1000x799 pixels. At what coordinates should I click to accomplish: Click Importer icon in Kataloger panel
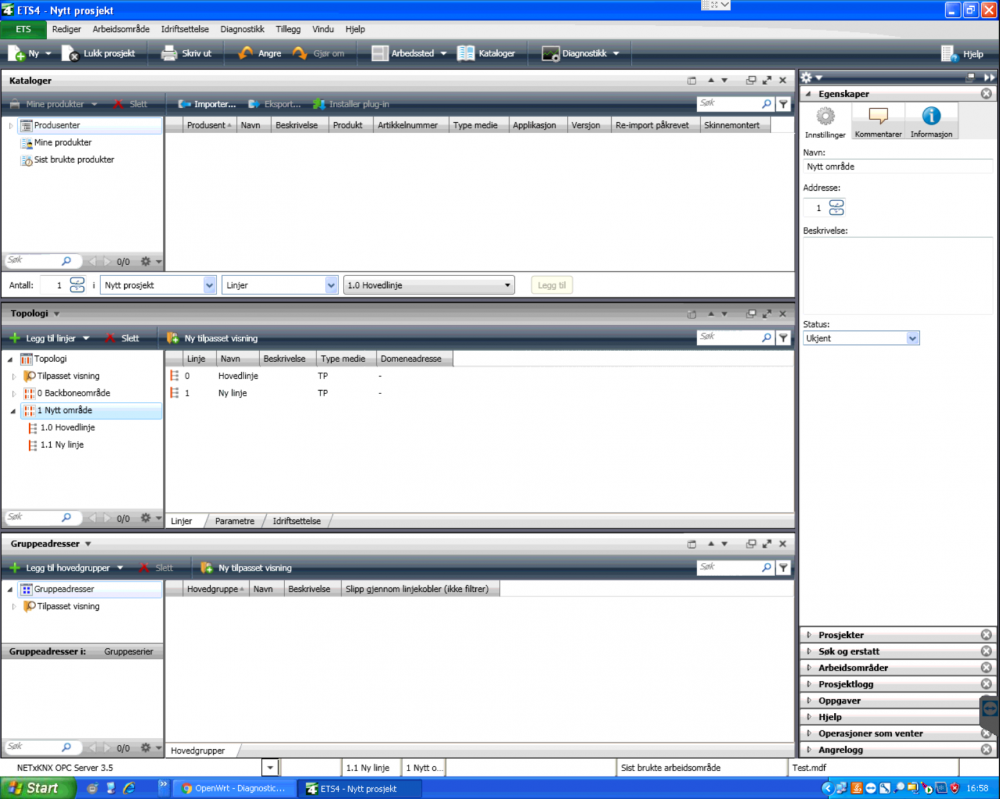[x=185, y=104]
